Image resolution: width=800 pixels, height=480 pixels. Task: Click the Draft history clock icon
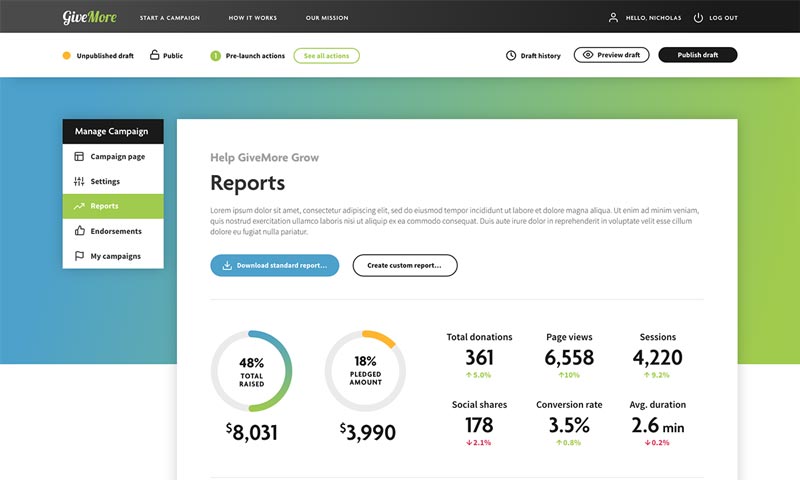(x=511, y=55)
